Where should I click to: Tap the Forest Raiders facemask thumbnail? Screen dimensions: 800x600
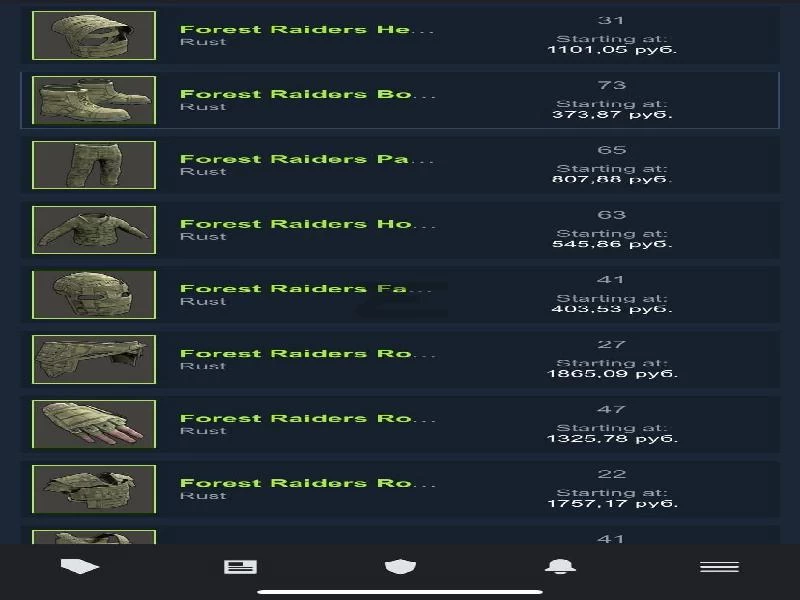click(94, 294)
